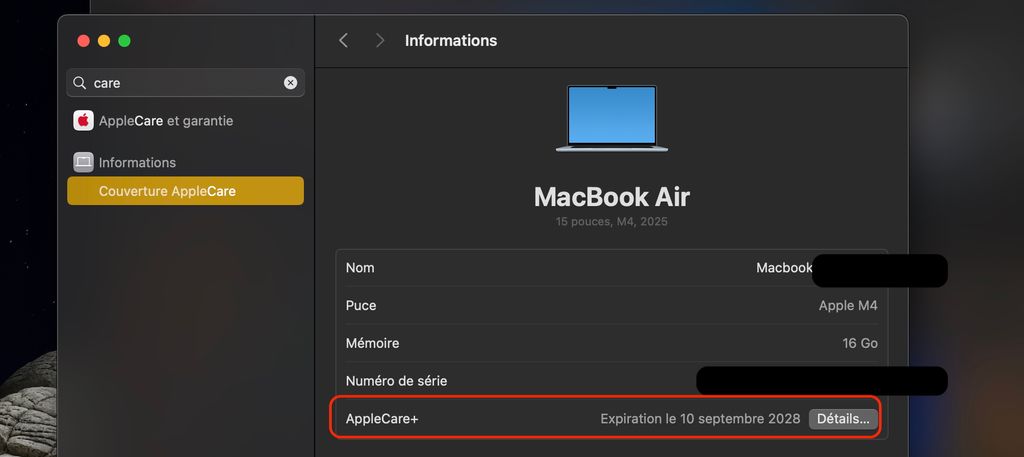Click the Nom row computer name
The height and width of the screenshot is (457, 1024).
click(784, 268)
